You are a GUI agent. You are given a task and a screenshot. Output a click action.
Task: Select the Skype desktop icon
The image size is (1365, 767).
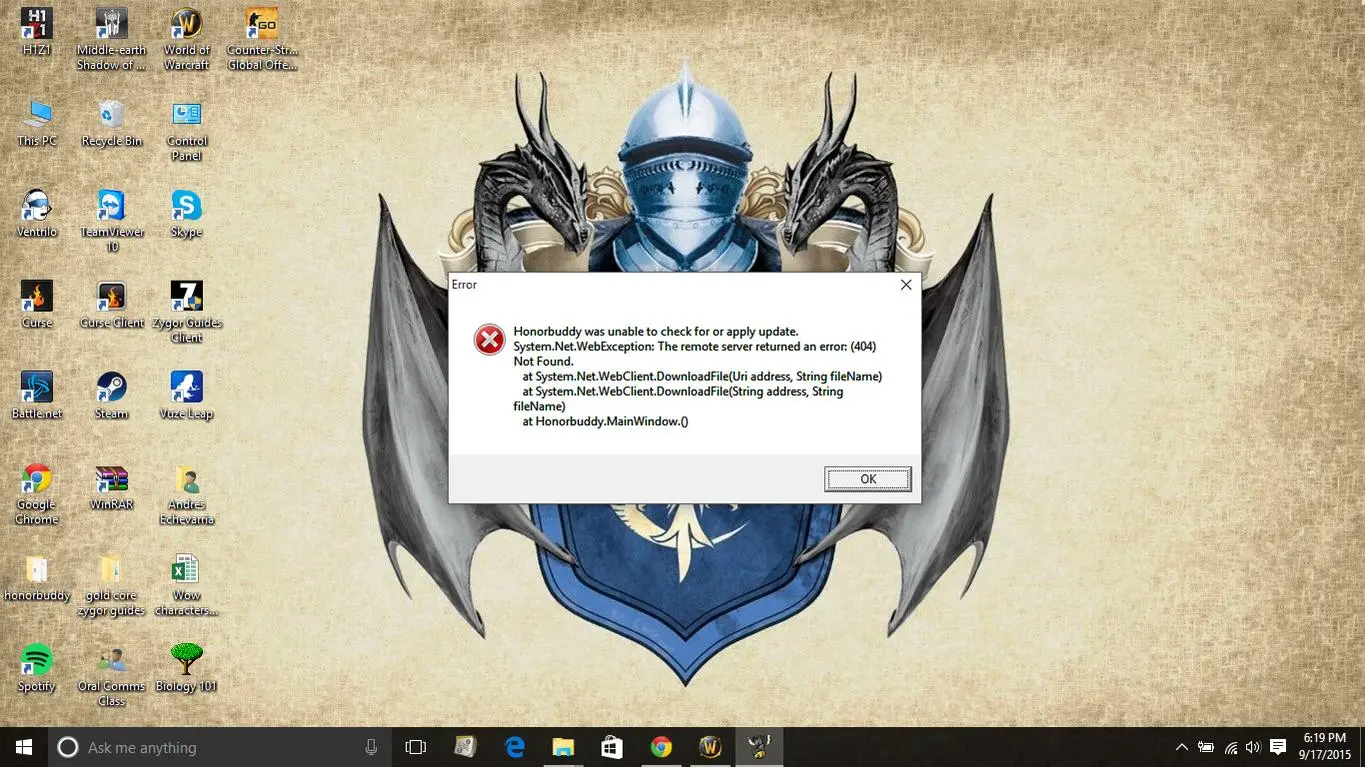(x=187, y=214)
